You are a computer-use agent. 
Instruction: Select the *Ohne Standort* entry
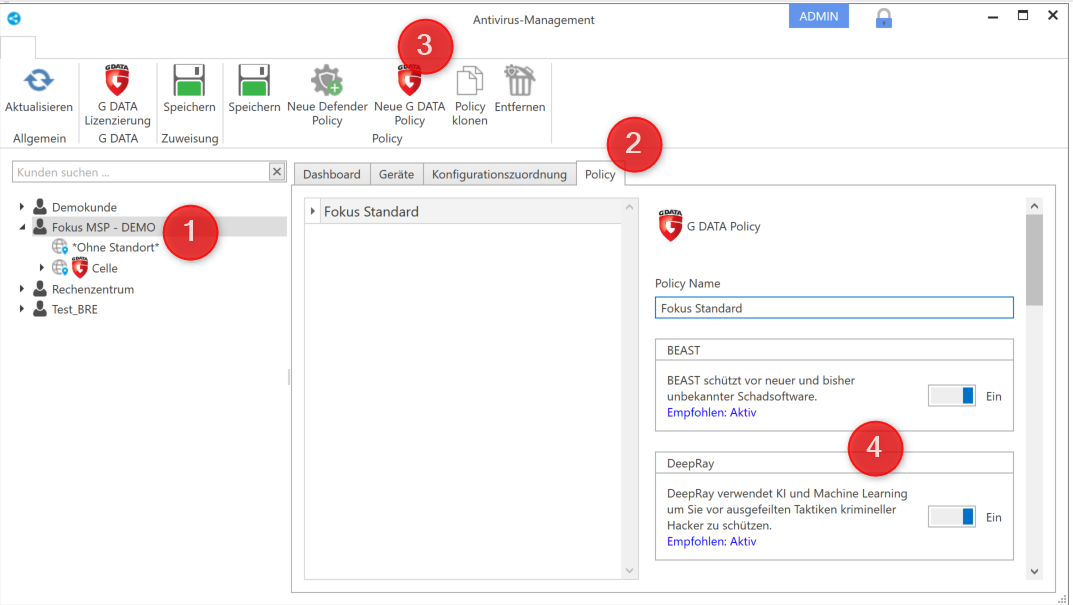pyautogui.click(x=115, y=247)
